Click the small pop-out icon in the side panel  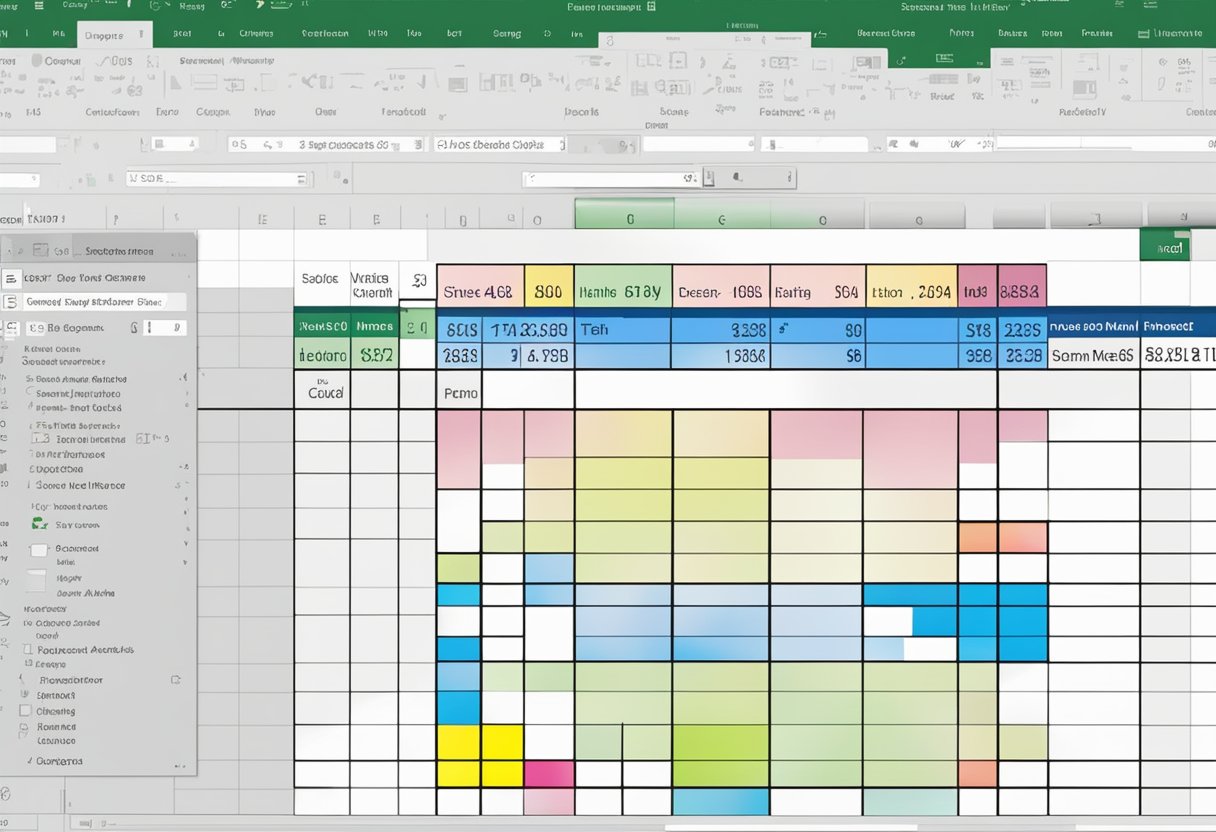[x=176, y=680]
